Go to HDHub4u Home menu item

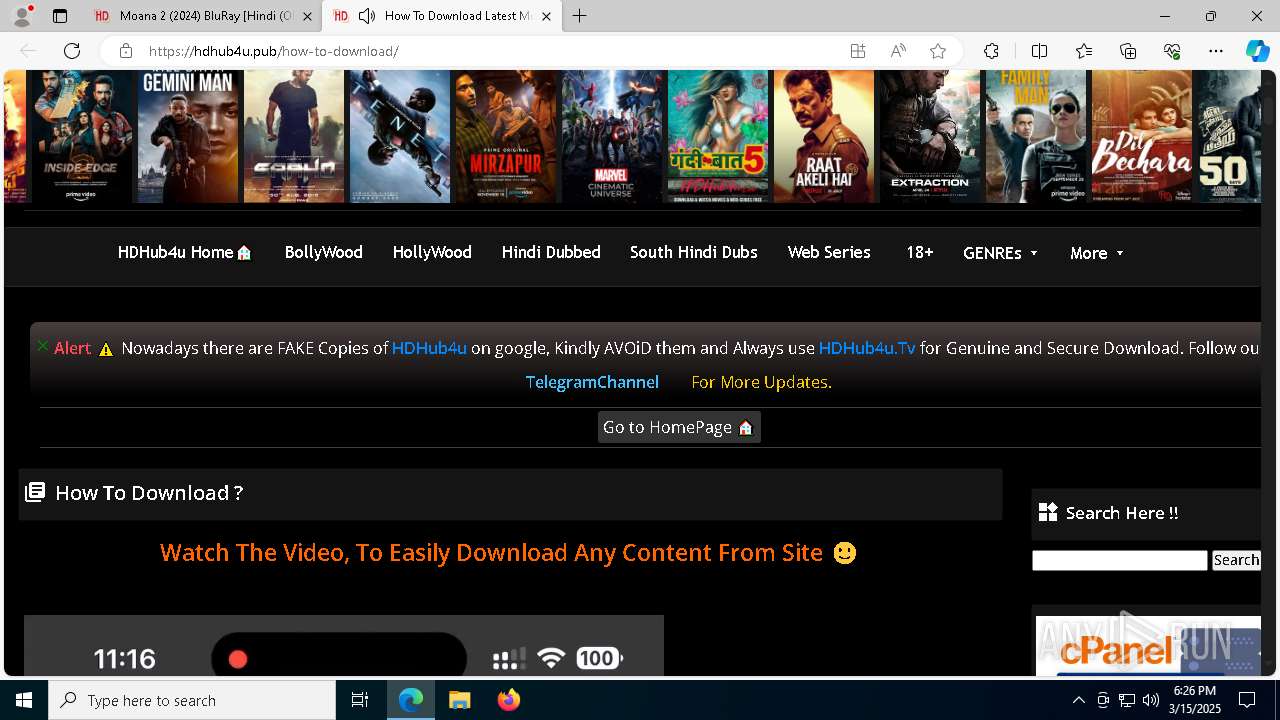(185, 253)
